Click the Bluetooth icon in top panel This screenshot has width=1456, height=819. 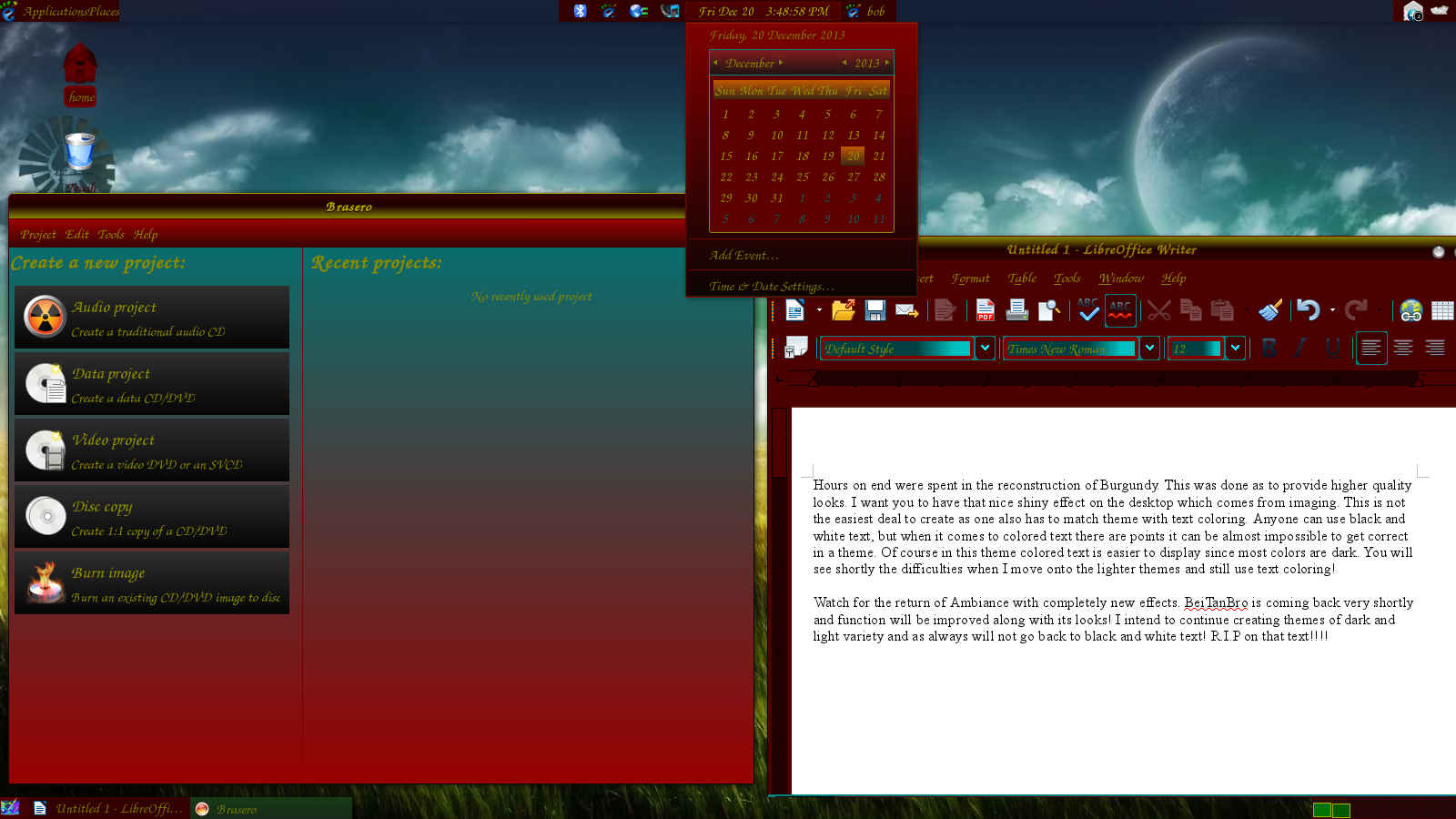click(x=580, y=11)
